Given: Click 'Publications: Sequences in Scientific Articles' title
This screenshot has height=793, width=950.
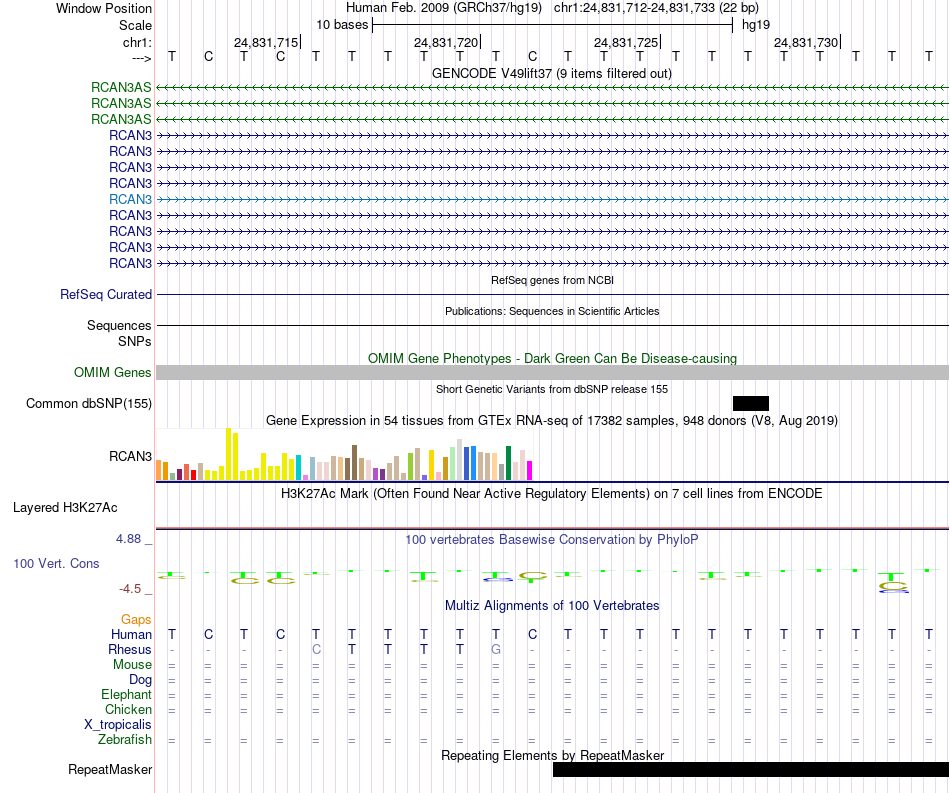Looking at the screenshot, I should tap(552, 311).
